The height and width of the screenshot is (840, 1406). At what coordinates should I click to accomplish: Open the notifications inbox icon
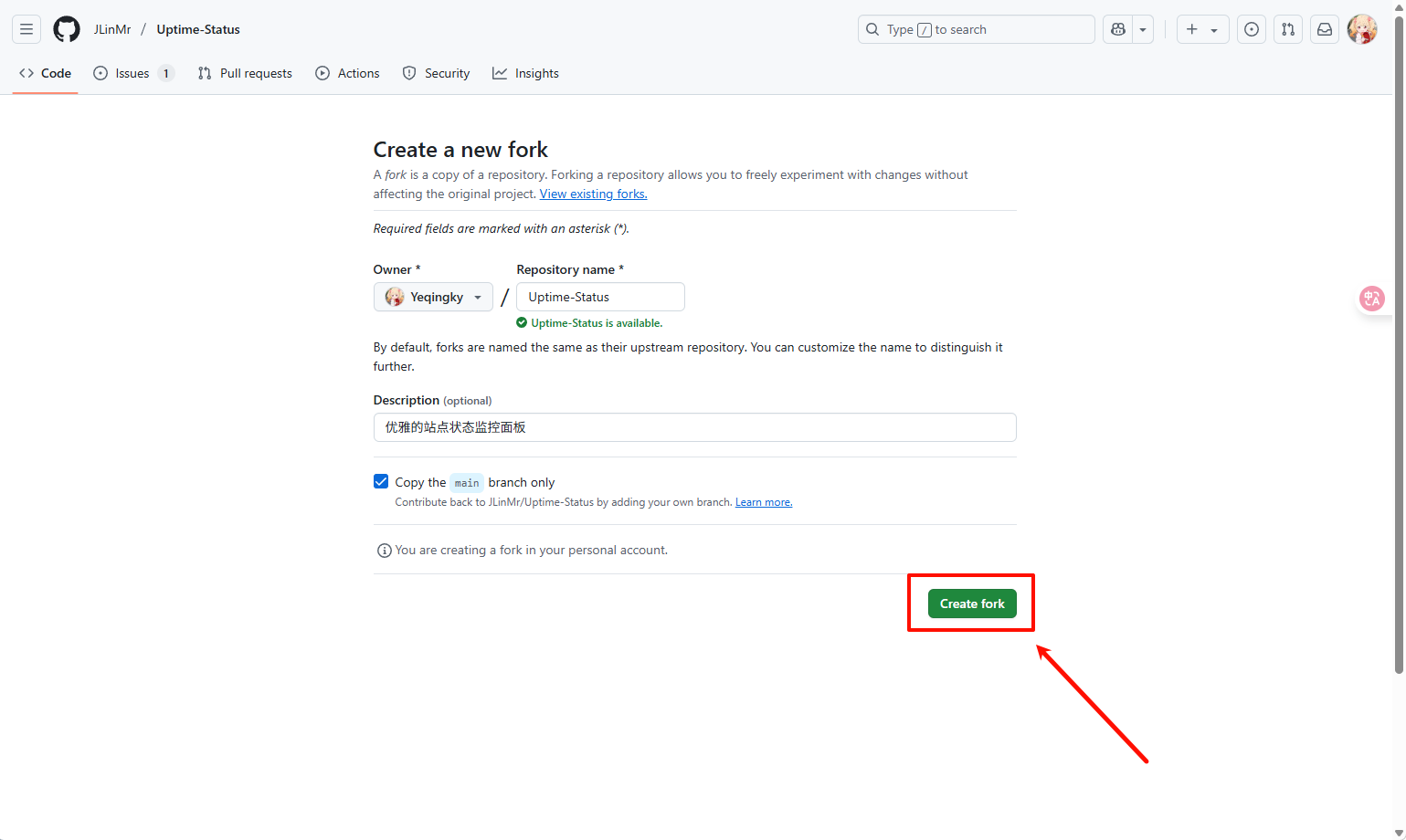[1325, 29]
